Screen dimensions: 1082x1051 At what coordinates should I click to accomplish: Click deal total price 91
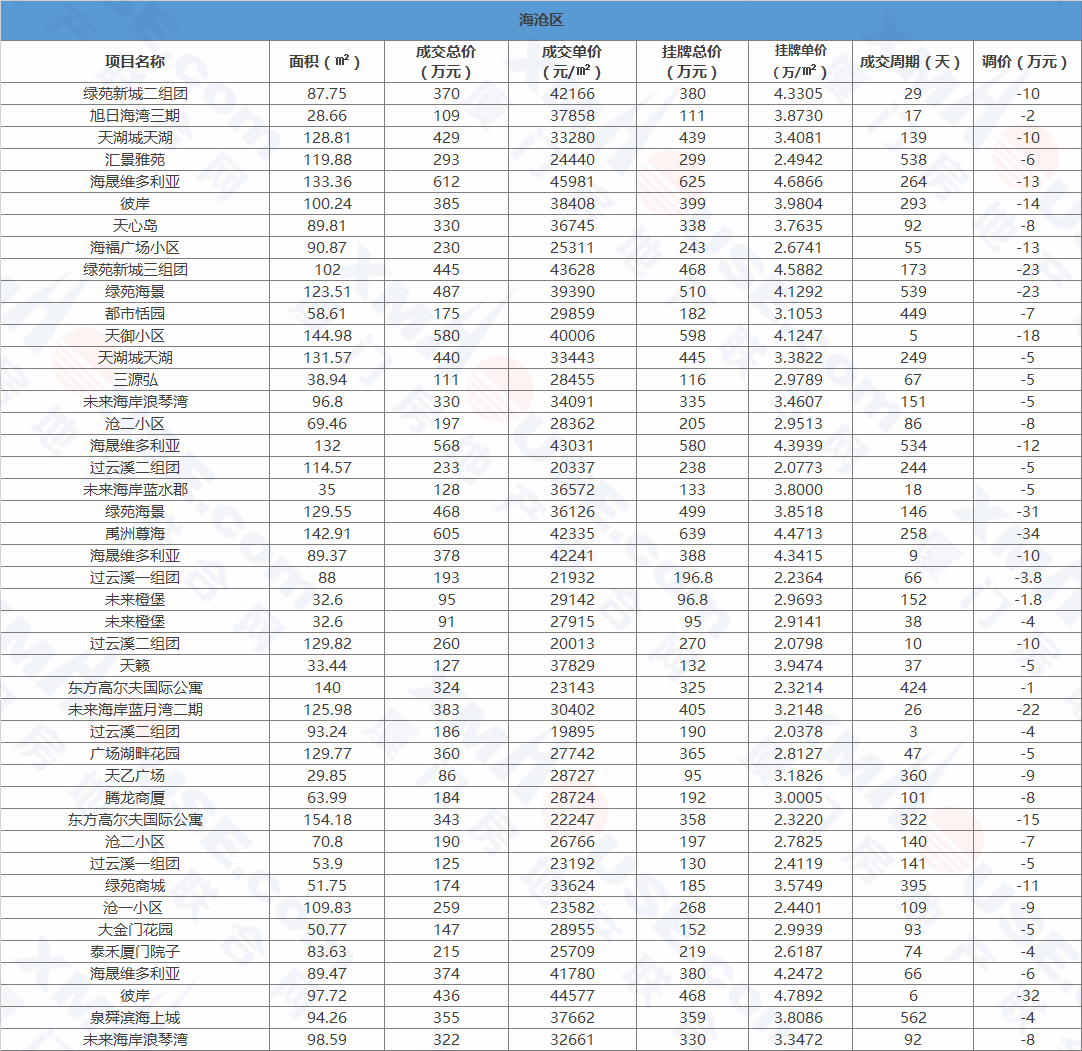tap(446, 622)
